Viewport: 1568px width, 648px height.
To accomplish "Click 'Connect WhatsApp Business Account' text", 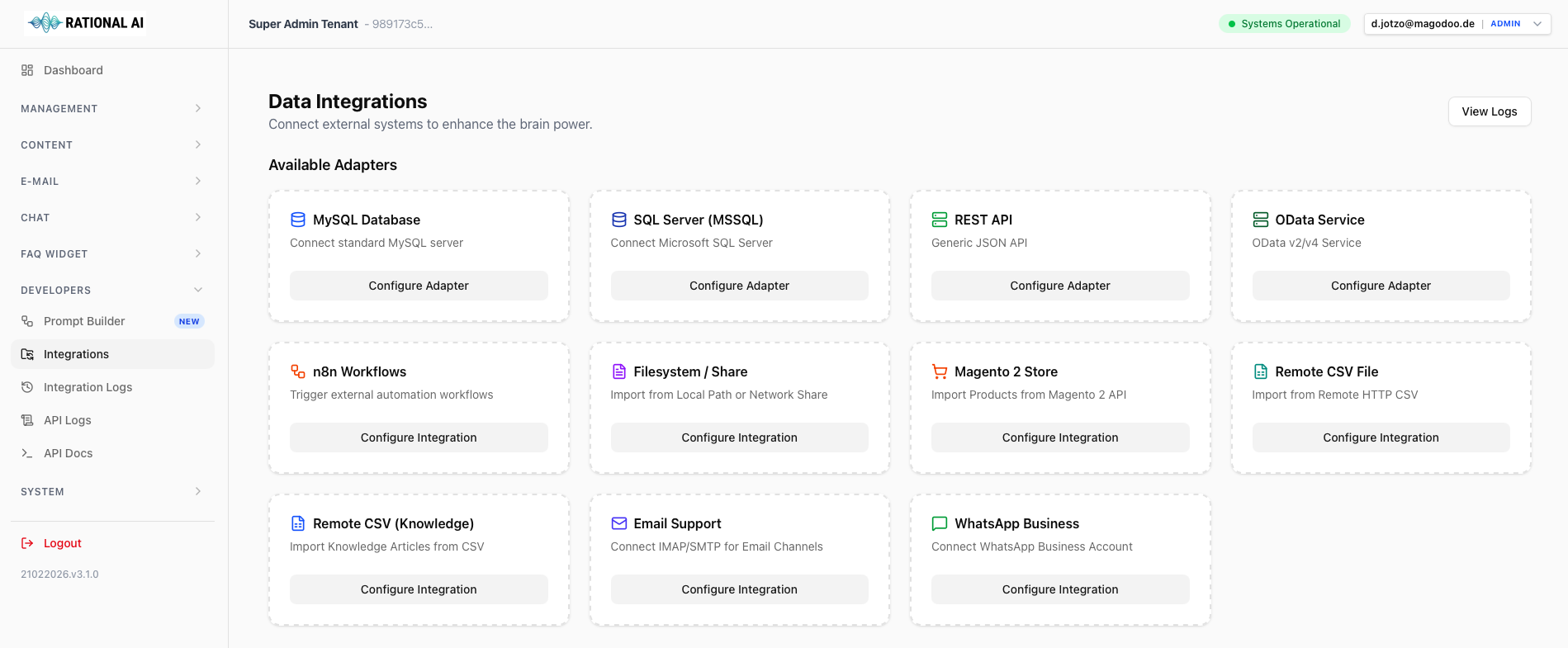I will point(1032,546).
